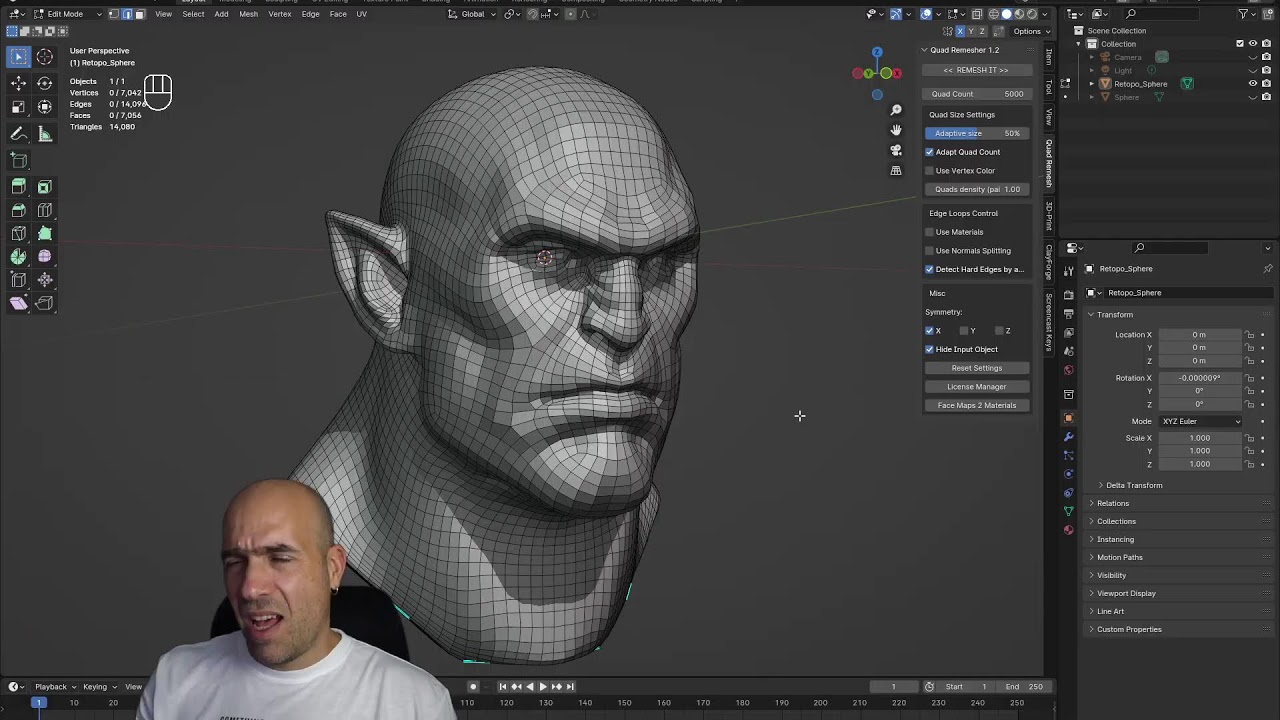Viewport: 1280px width, 720px height.
Task: Choose the Move tool
Action: [x=18, y=83]
